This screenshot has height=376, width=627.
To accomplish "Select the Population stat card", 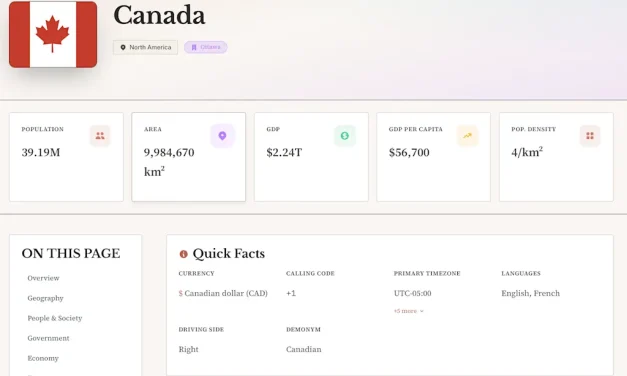I will (66, 157).
